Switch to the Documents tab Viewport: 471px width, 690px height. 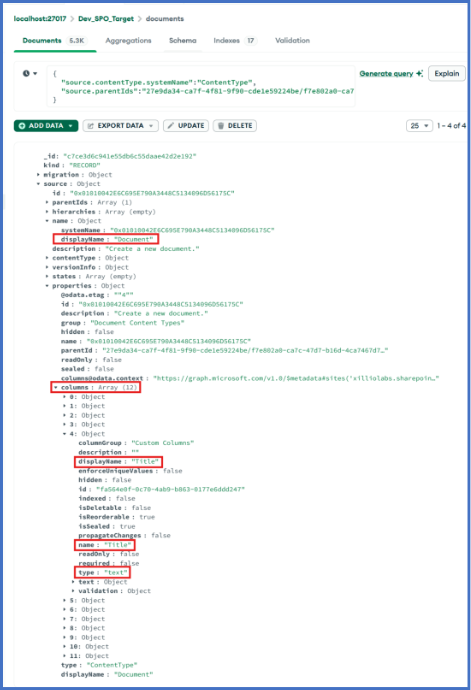[x=55, y=40]
